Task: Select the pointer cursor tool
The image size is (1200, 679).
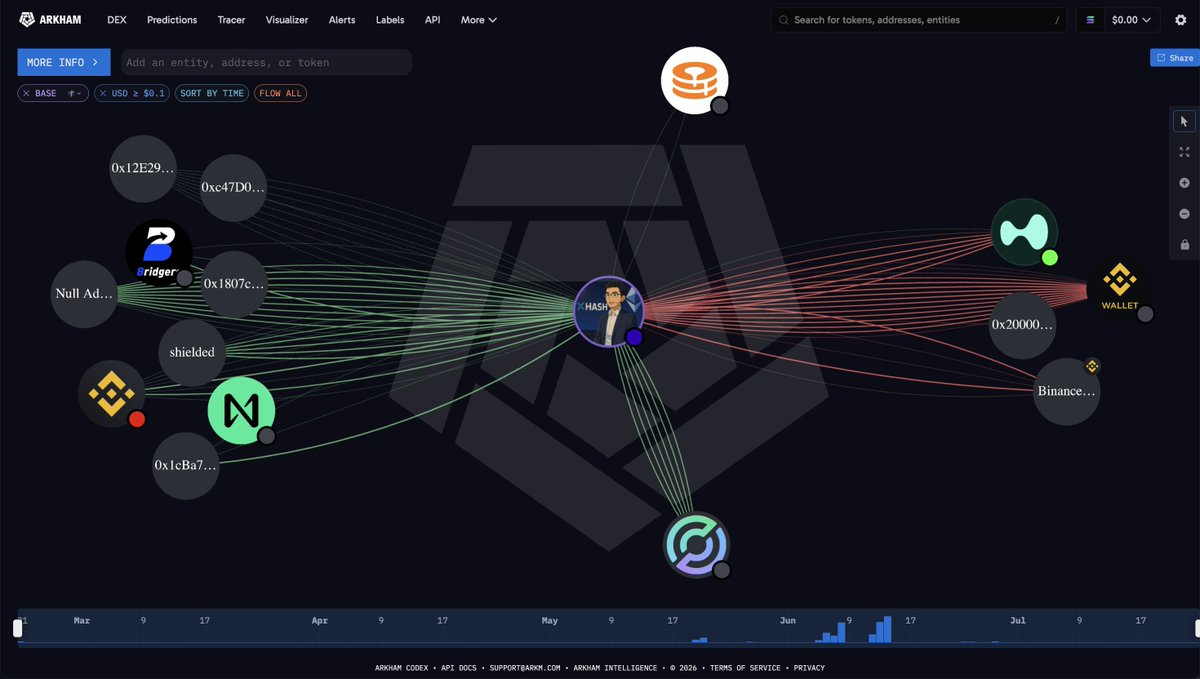Action: click(x=1184, y=121)
